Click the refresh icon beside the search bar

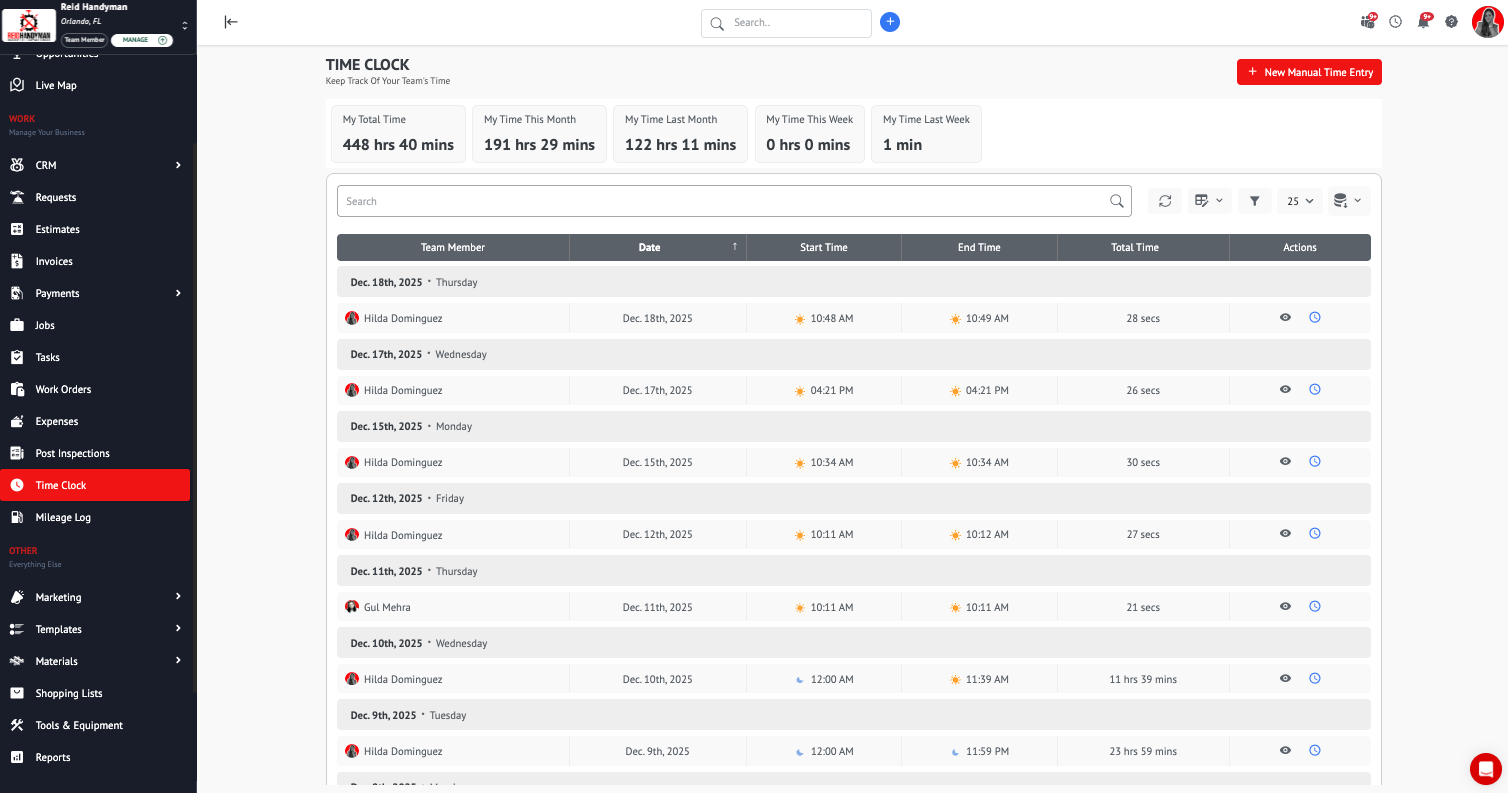(1165, 201)
